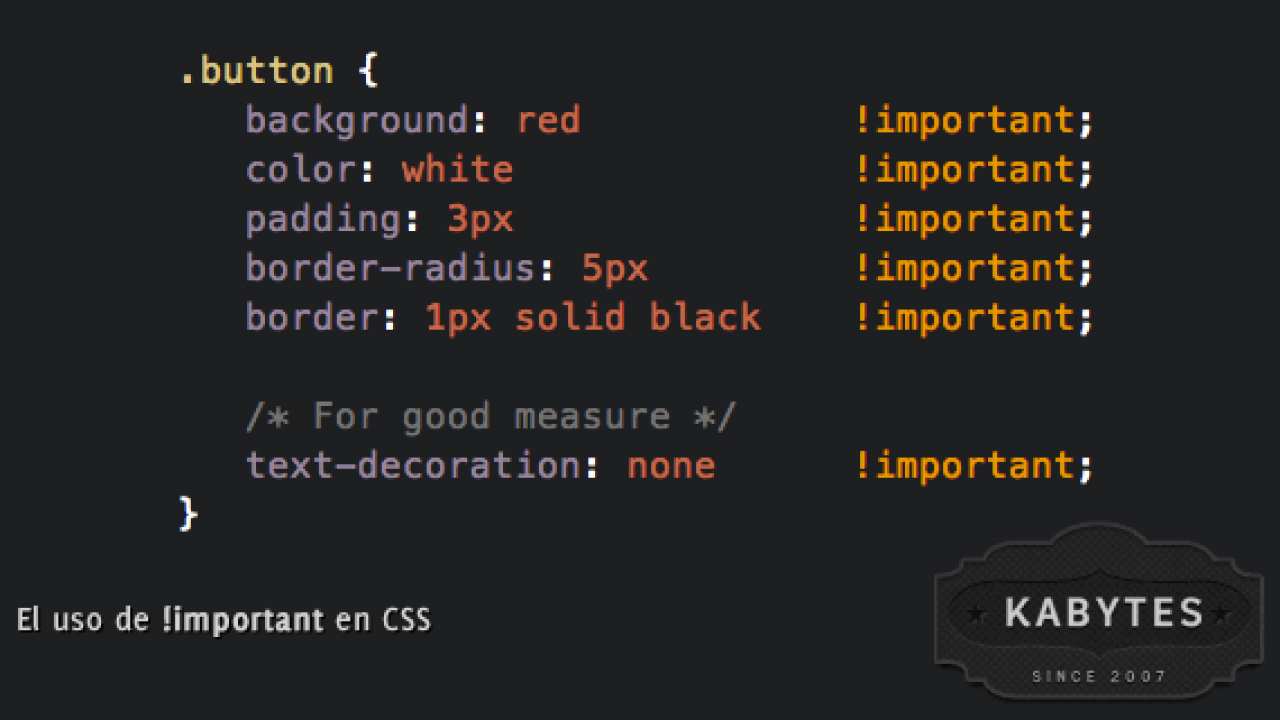Image resolution: width=1280 pixels, height=720 pixels.
Task: Click the 'background' property name
Action: (x=357, y=121)
